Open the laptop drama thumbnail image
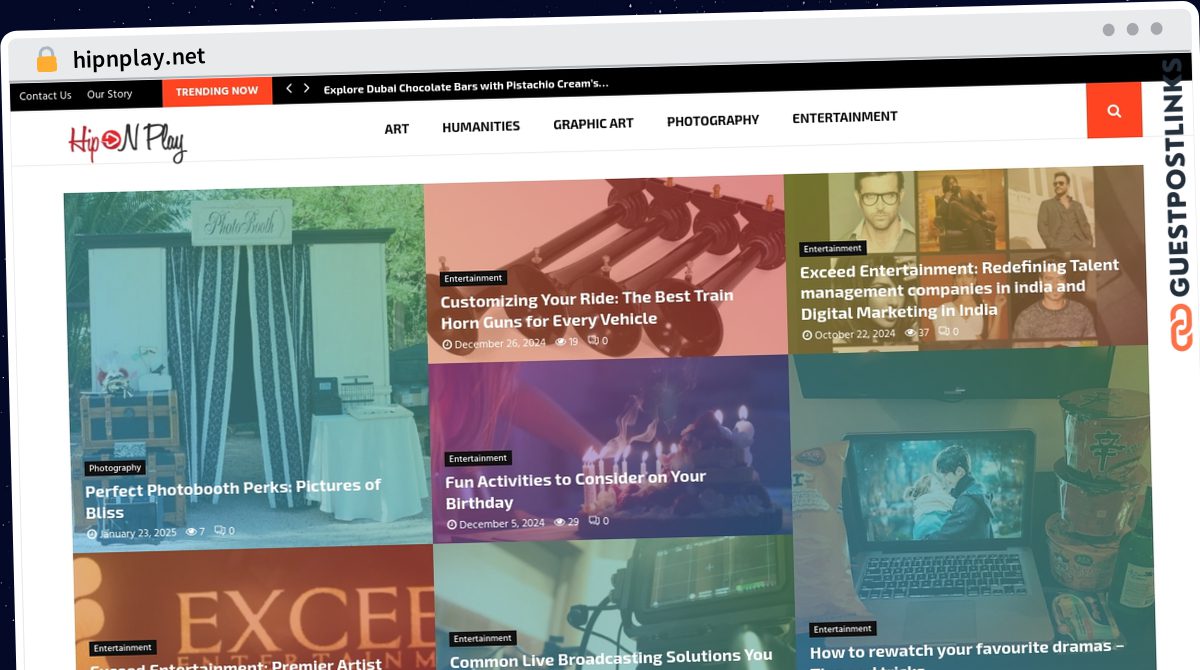This screenshot has height=670, width=1200. (x=972, y=508)
